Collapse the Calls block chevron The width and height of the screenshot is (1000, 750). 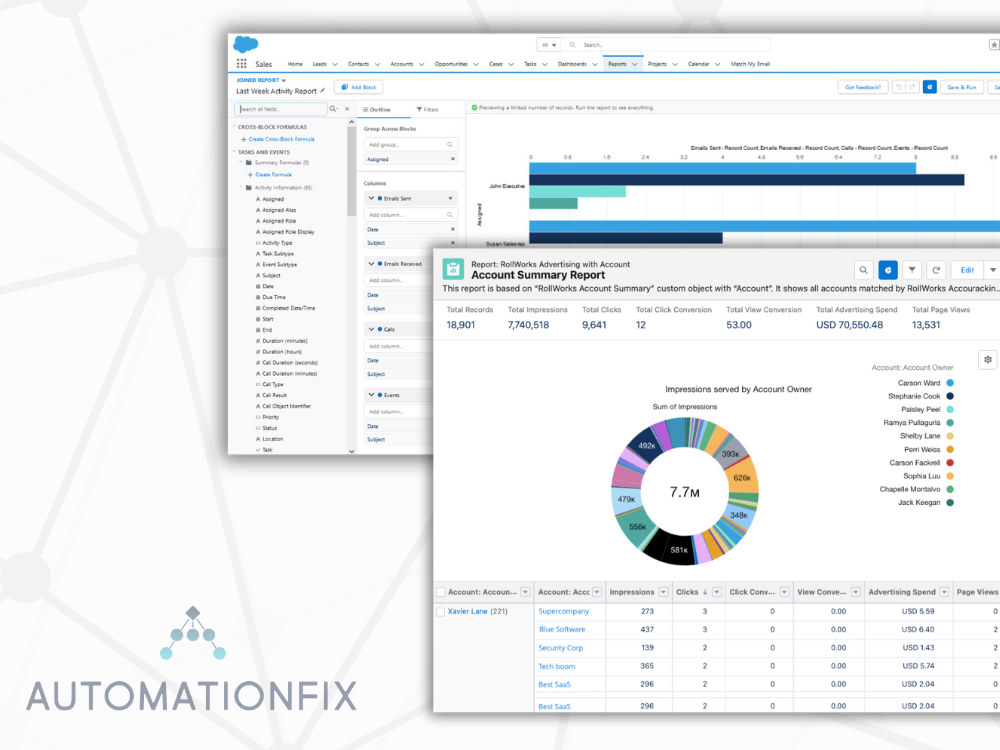(x=371, y=329)
